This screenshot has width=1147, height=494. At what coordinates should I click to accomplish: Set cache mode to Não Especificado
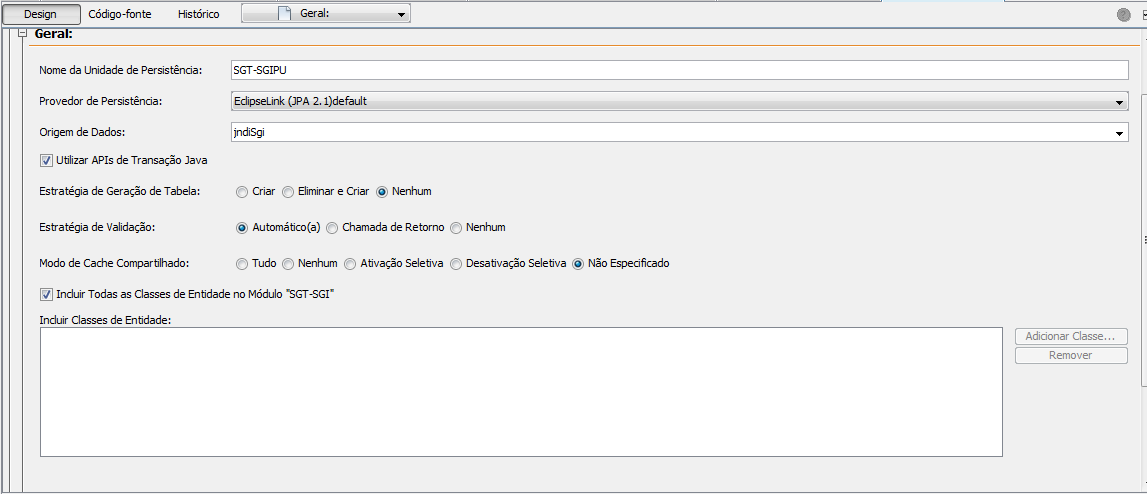click(578, 263)
